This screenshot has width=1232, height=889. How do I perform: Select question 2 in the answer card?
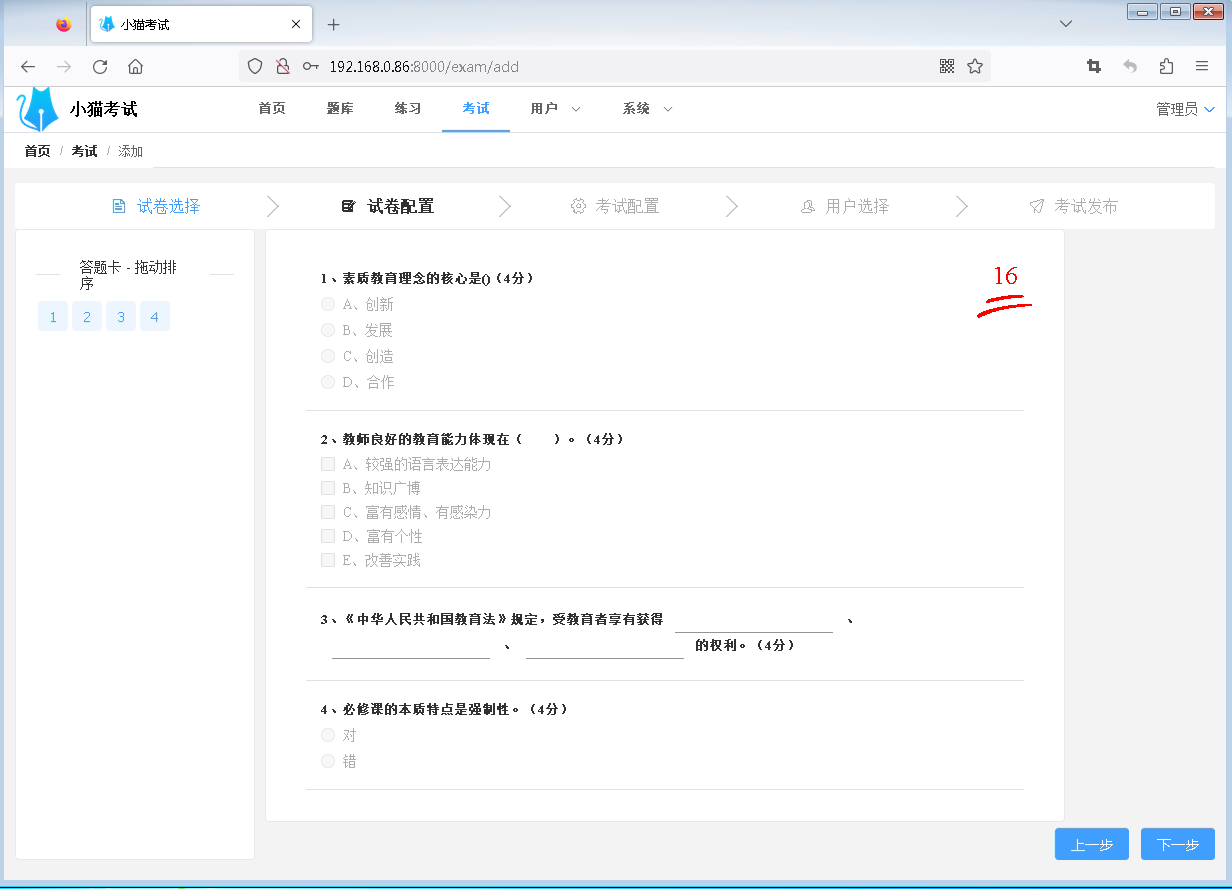pyautogui.click(x=87, y=316)
